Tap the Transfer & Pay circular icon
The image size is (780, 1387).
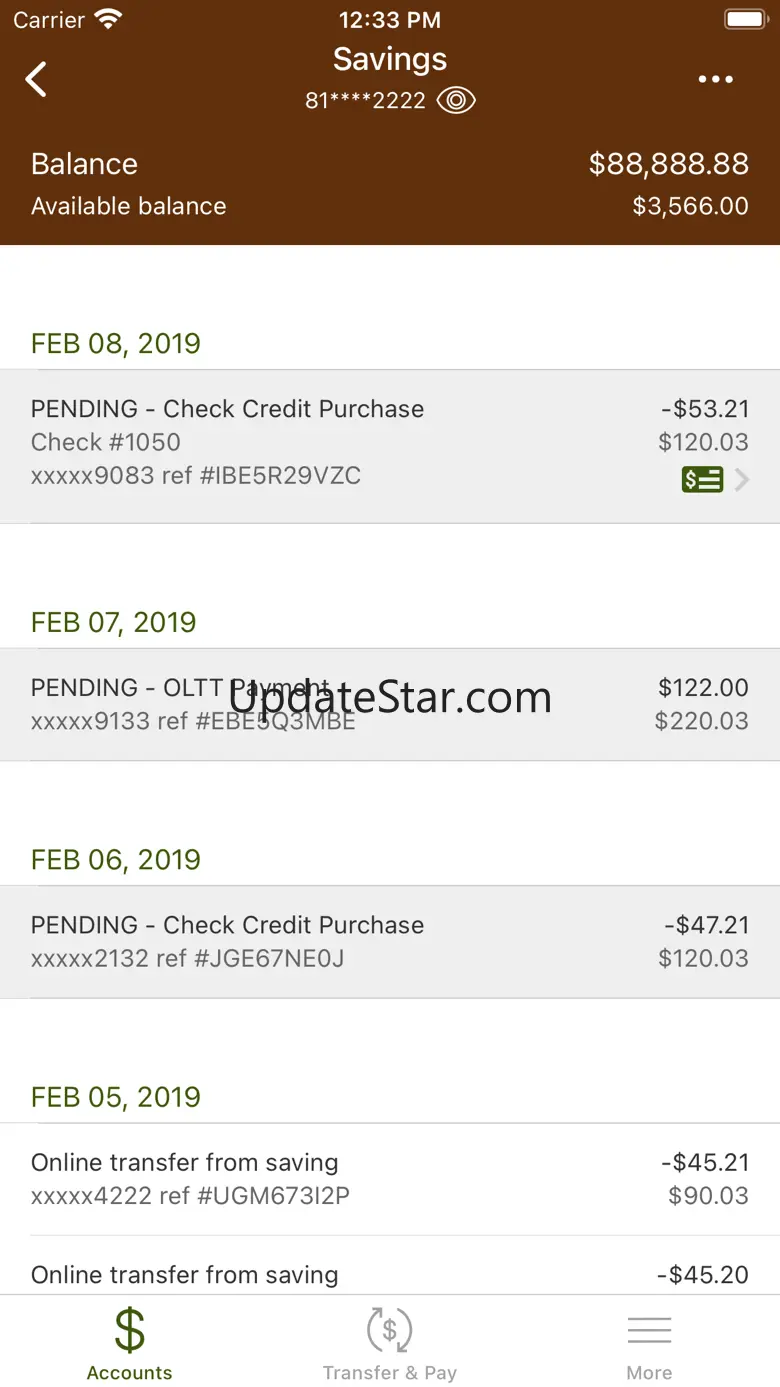[x=389, y=1330]
